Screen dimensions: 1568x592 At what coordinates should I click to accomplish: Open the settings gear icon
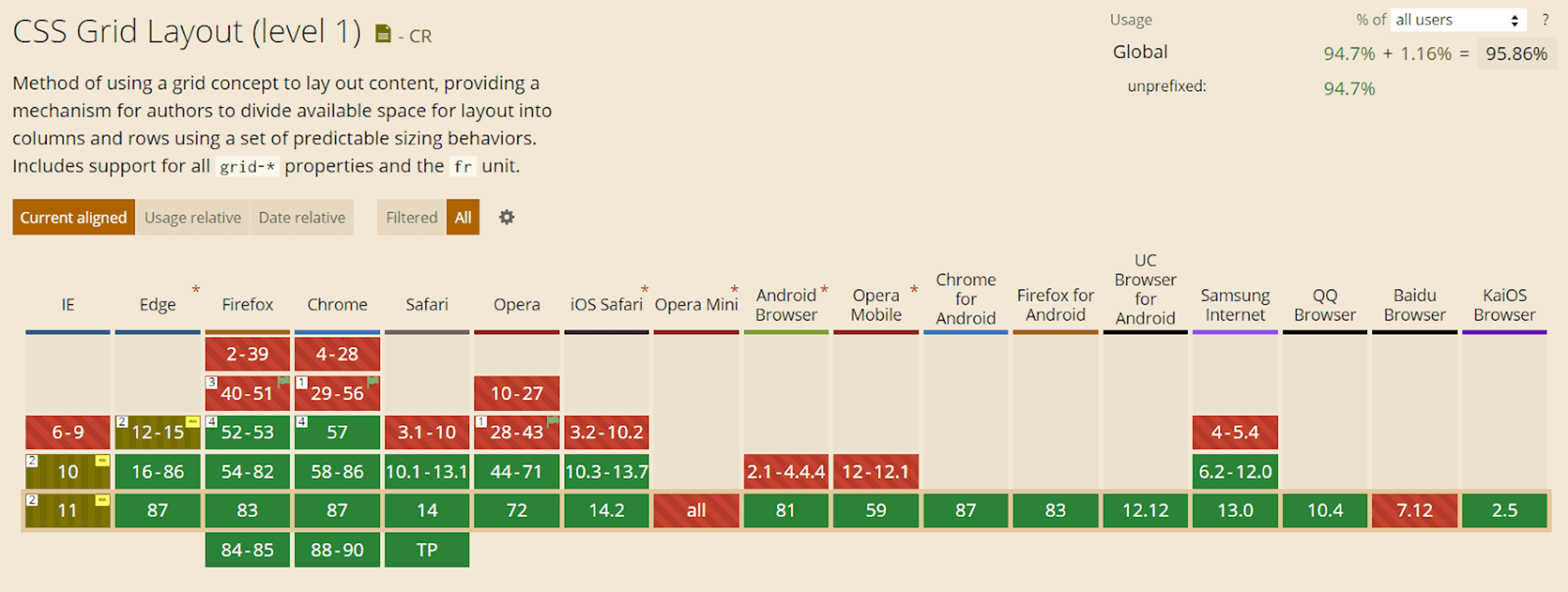tap(506, 217)
